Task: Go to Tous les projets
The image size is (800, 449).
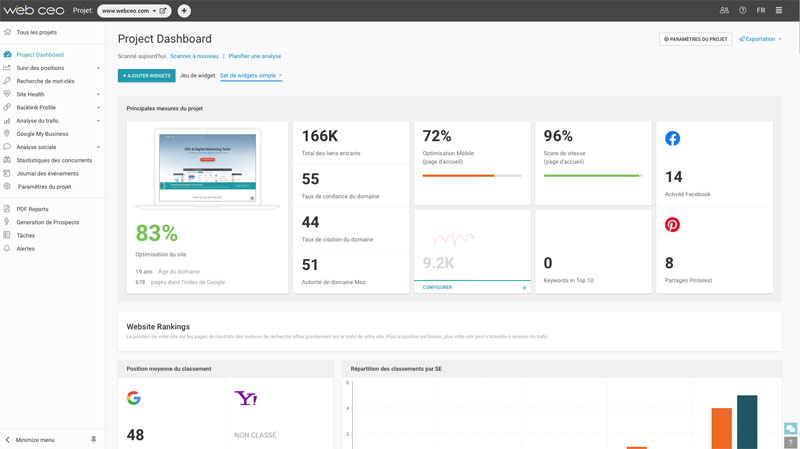Action: [37, 32]
